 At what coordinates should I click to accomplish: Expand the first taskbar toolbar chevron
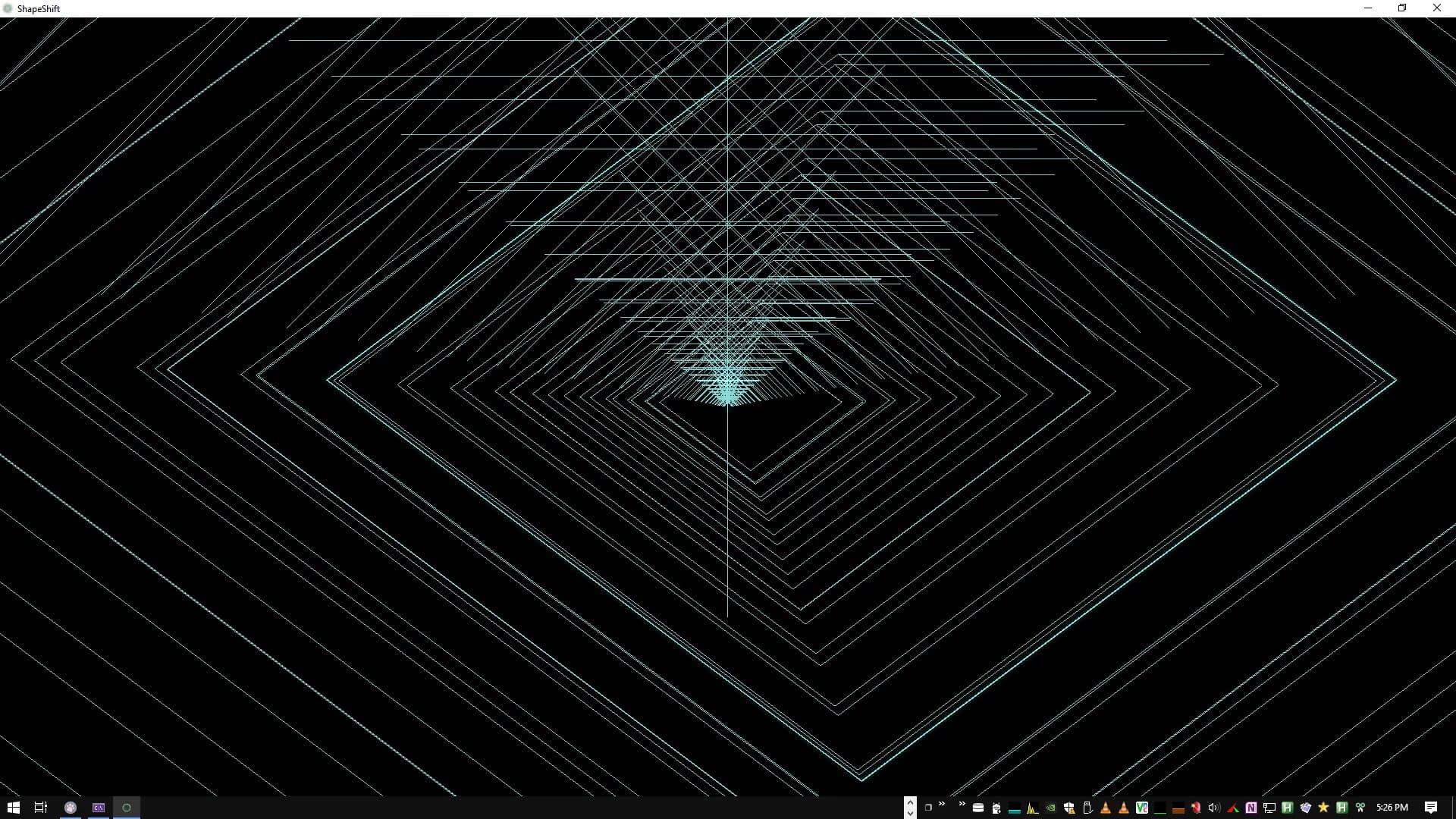942,804
